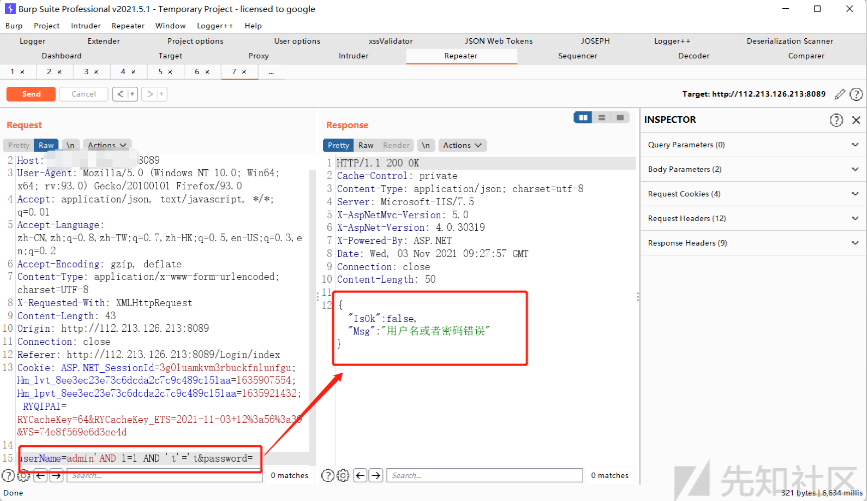Select Repeater request tab 1

[13, 71]
